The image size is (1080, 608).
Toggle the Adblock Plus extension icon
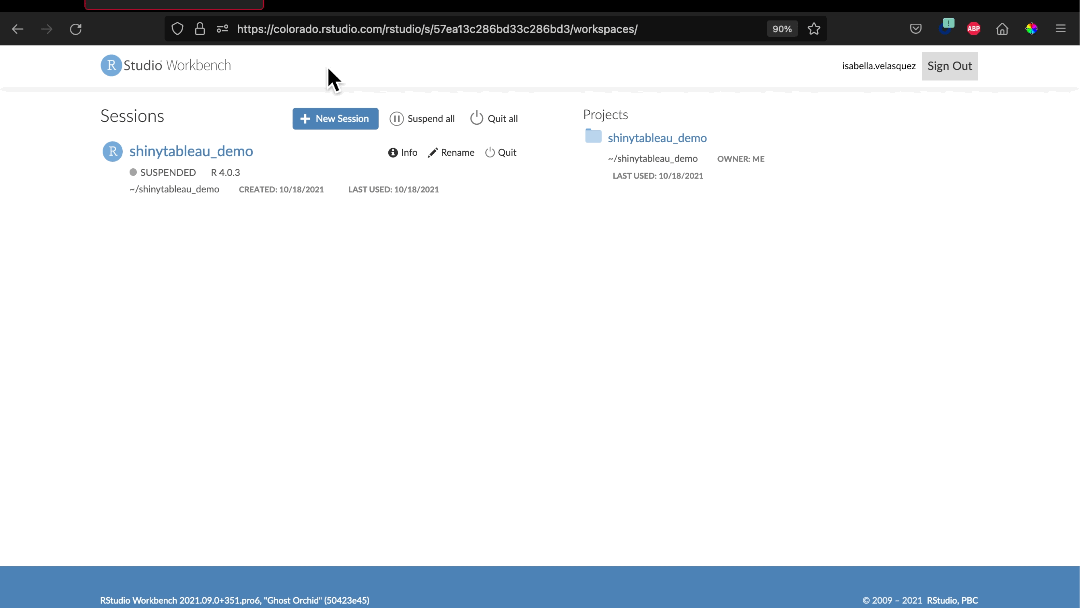(973, 28)
